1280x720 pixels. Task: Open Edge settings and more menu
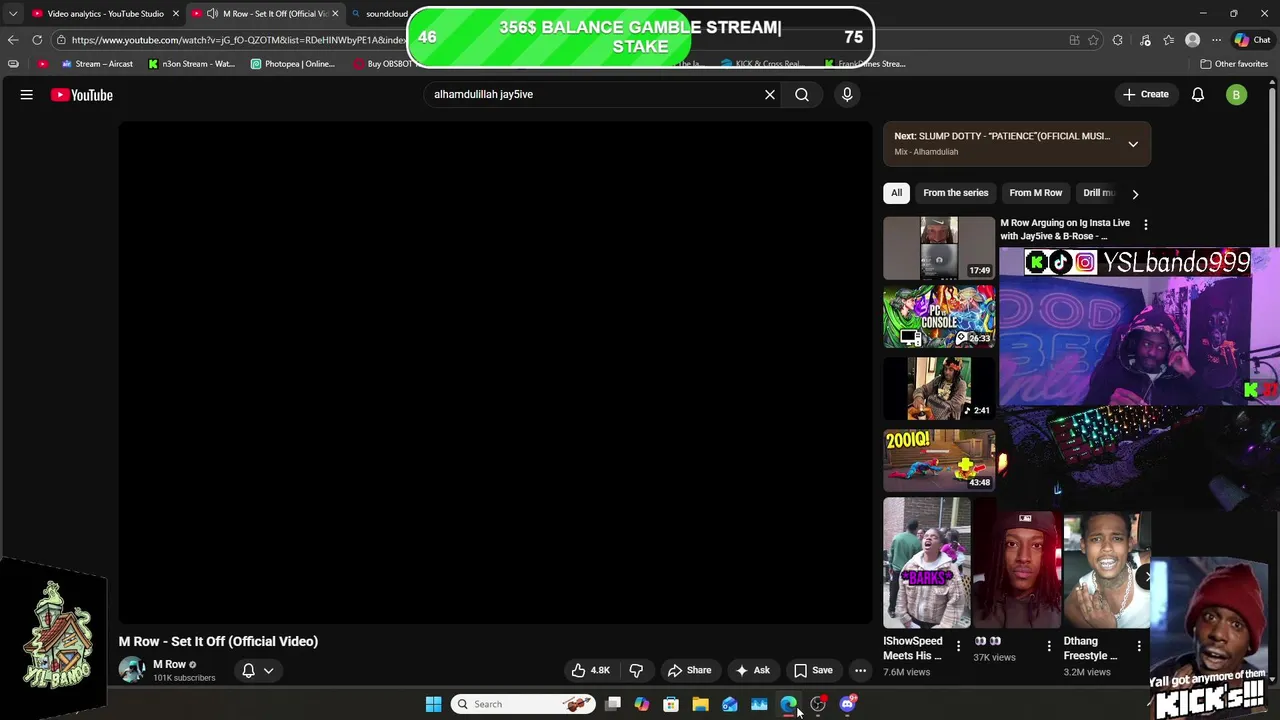point(1216,40)
